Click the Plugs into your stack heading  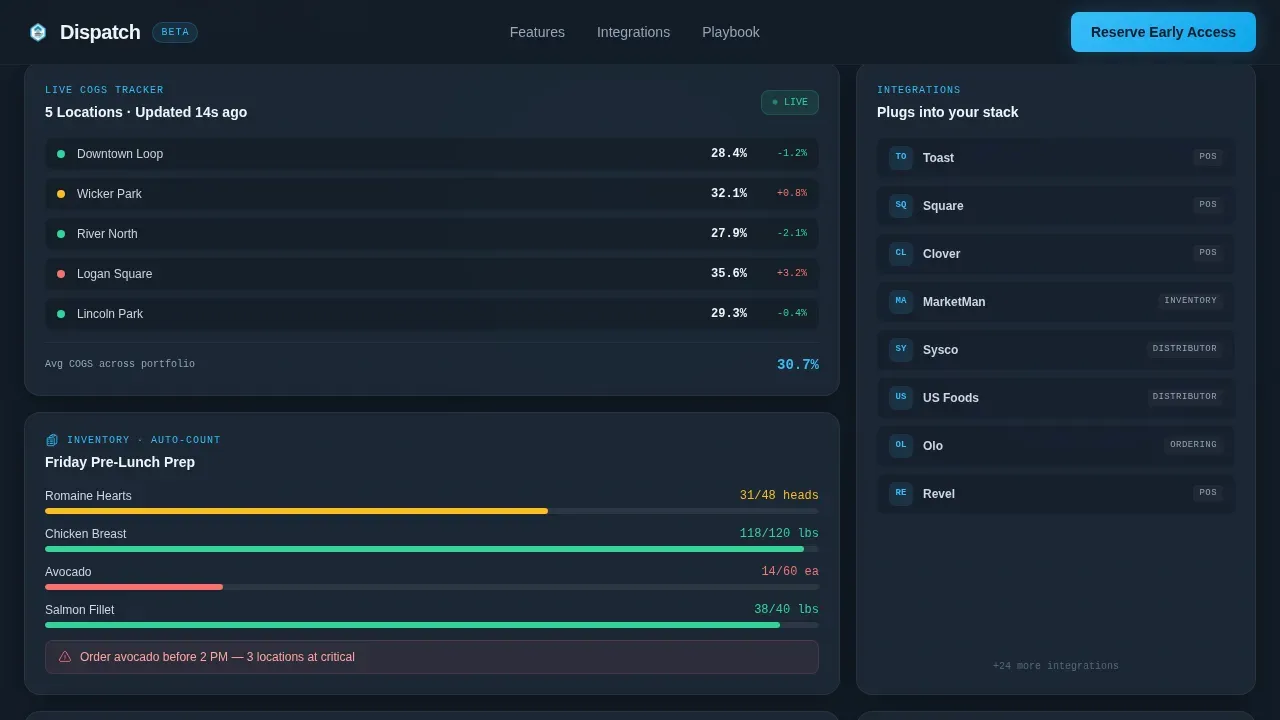coord(948,112)
